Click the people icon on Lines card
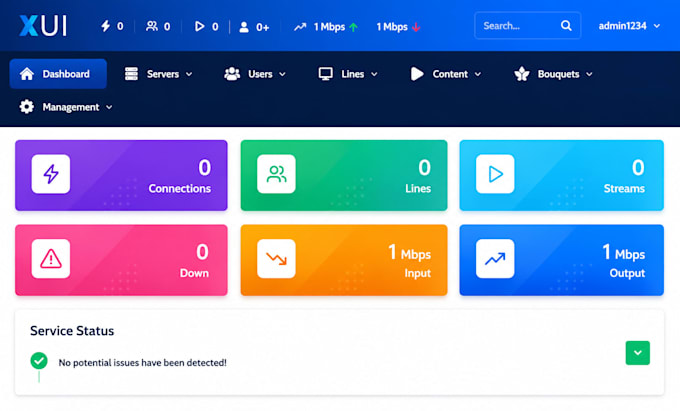 pyautogui.click(x=276, y=174)
